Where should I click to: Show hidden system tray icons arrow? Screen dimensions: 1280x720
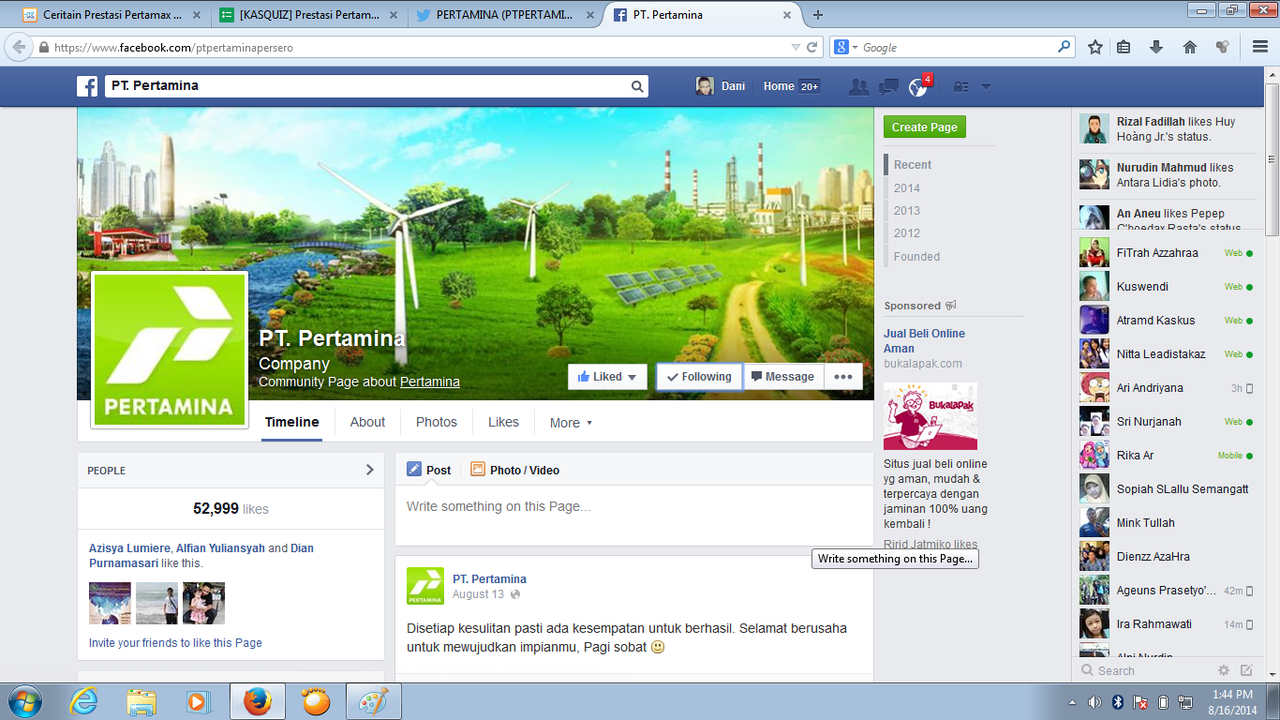(x=1072, y=702)
